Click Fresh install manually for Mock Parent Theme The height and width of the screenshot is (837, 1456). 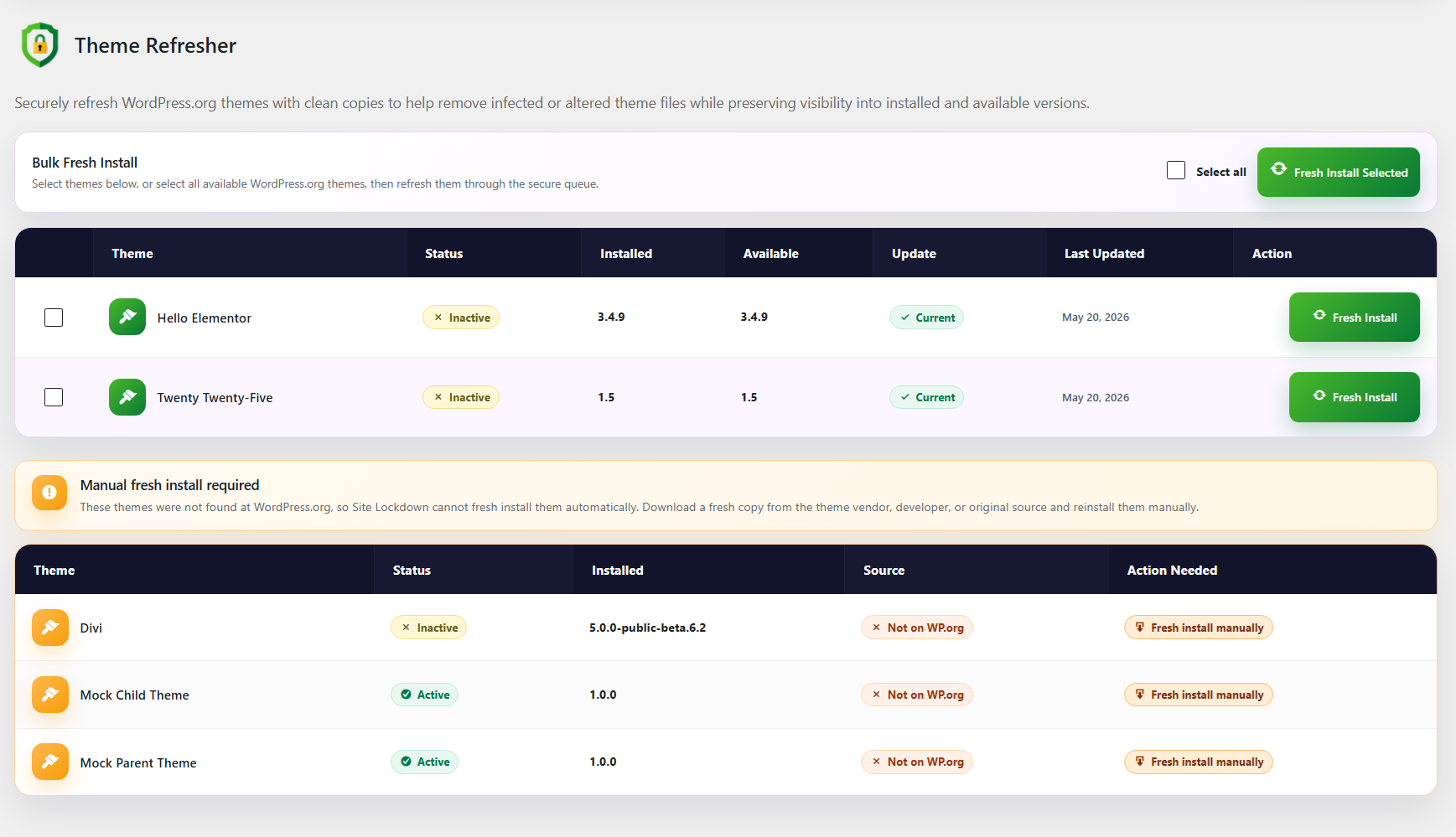pyautogui.click(x=1199, y=762)
